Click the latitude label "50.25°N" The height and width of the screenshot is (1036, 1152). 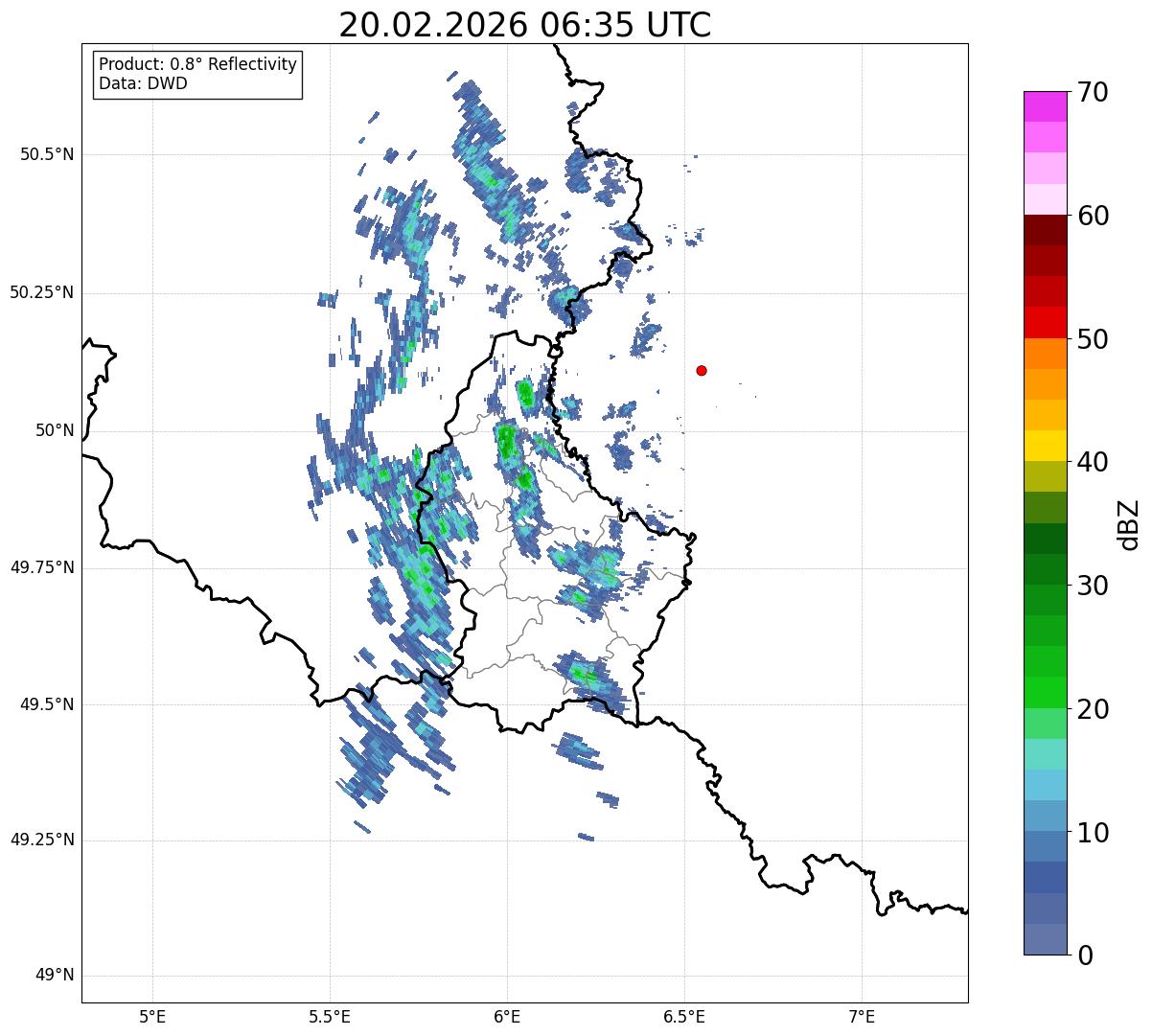point(42,293)
